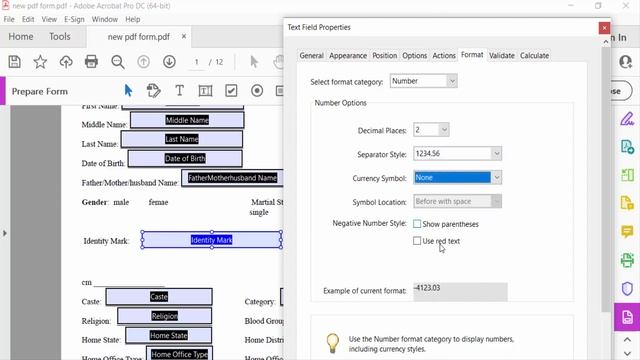This screenshot has height=360, width=640.
Task: Expand the left navigation pane arrow
Action: coord(4,233)
